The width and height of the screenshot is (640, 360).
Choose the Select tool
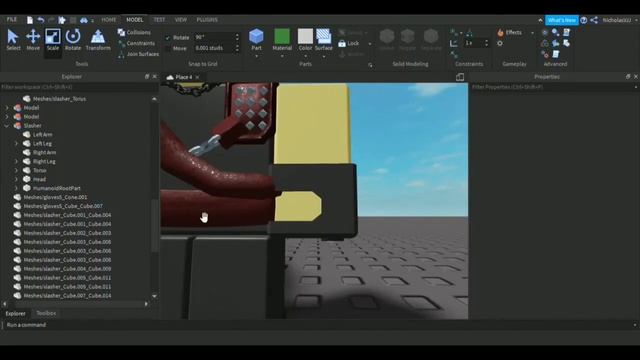tap(13, 40)
